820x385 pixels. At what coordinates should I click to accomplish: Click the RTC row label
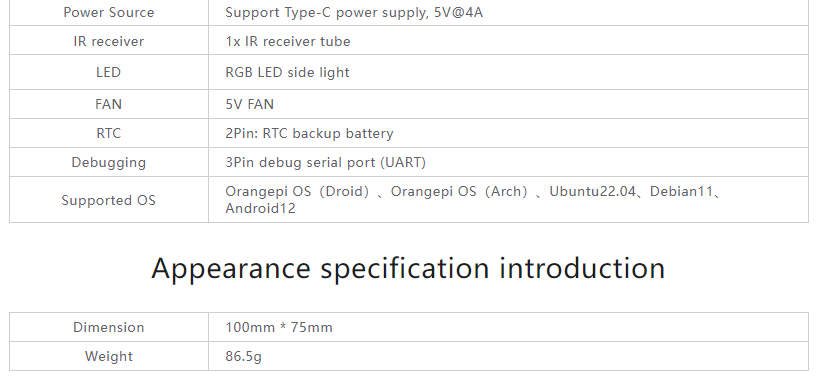tap(109, 133)
